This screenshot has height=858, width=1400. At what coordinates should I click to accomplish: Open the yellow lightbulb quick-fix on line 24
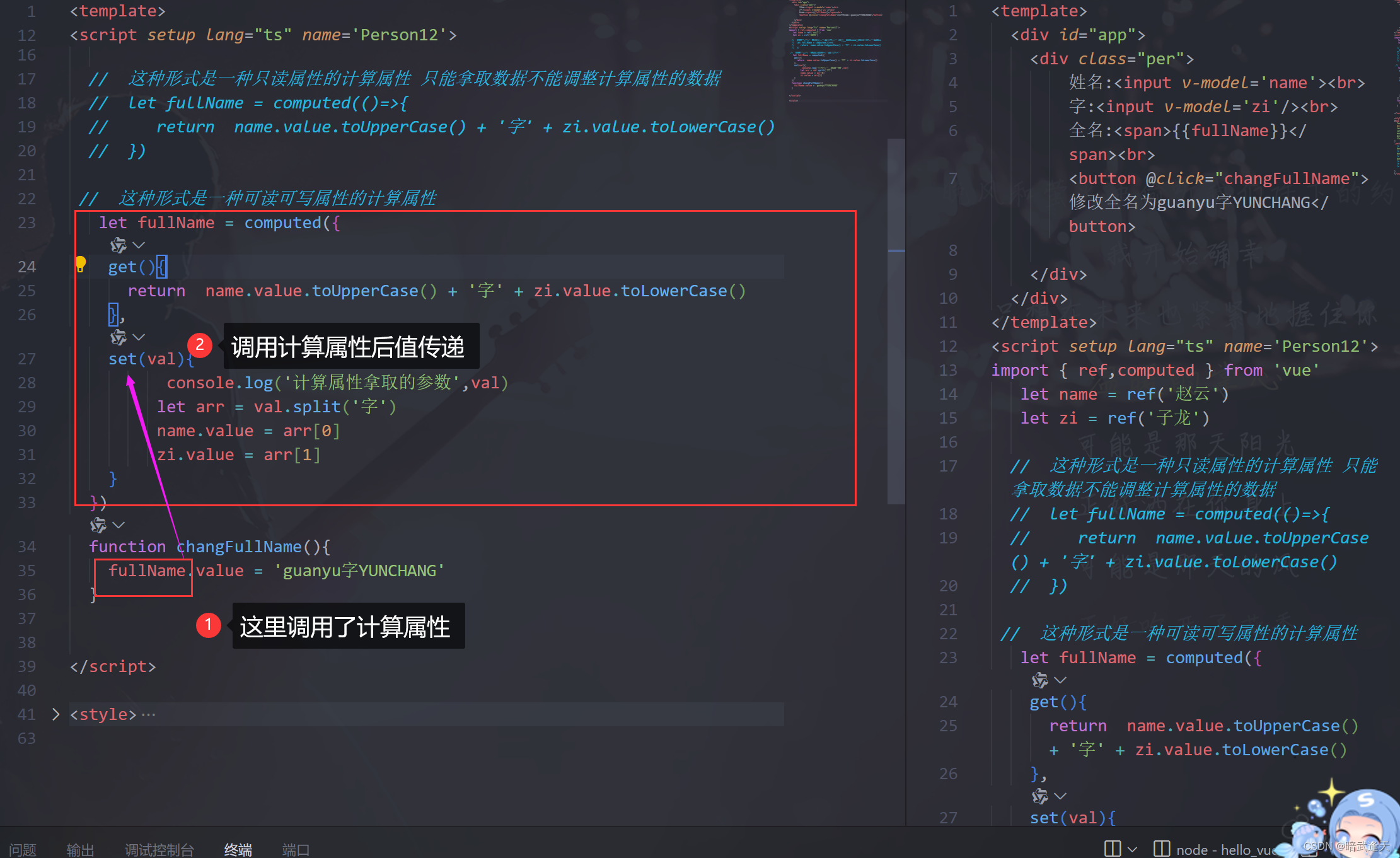[x=81, y=264]
